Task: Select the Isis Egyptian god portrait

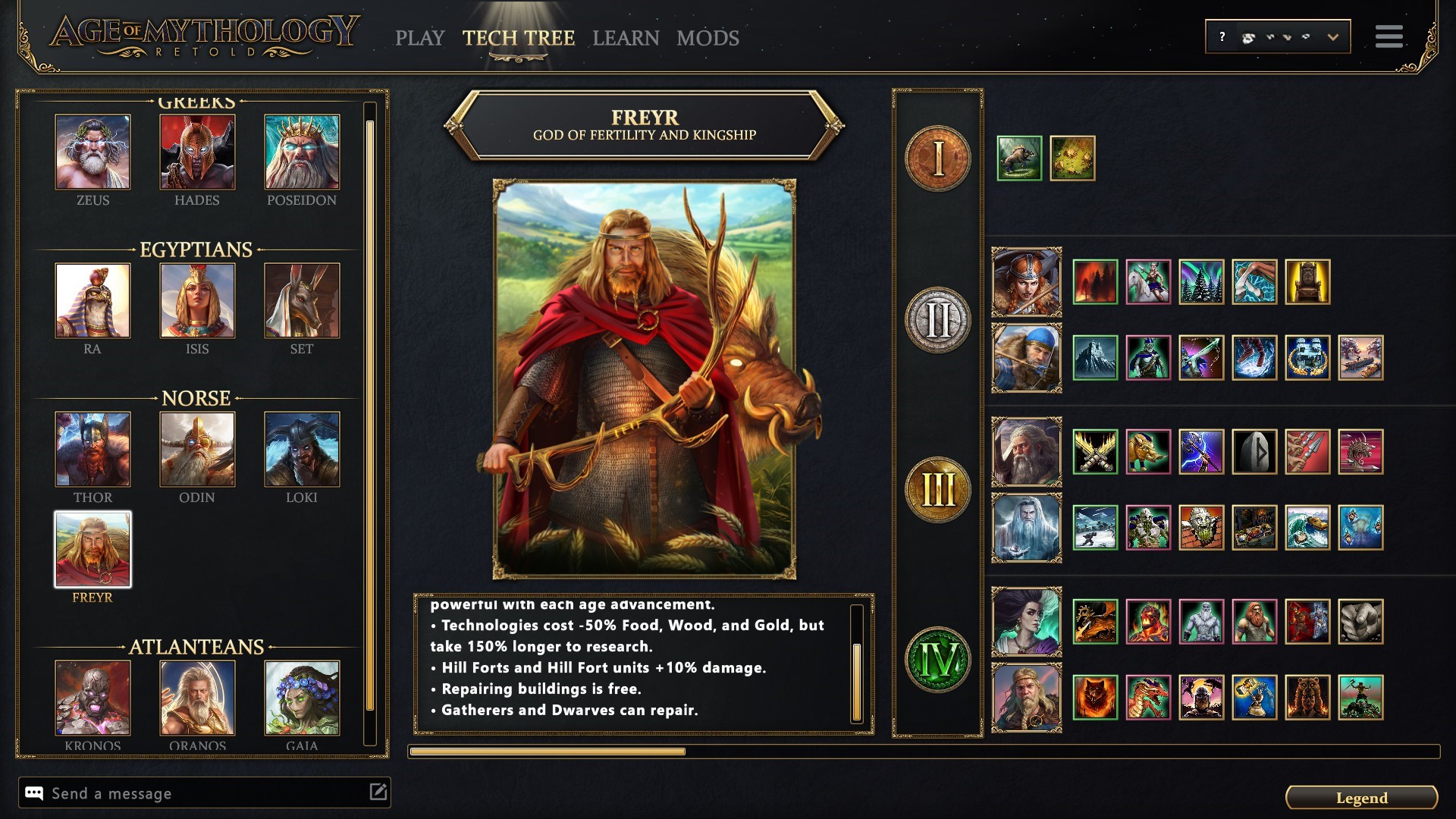Action: tap(197, 300)
